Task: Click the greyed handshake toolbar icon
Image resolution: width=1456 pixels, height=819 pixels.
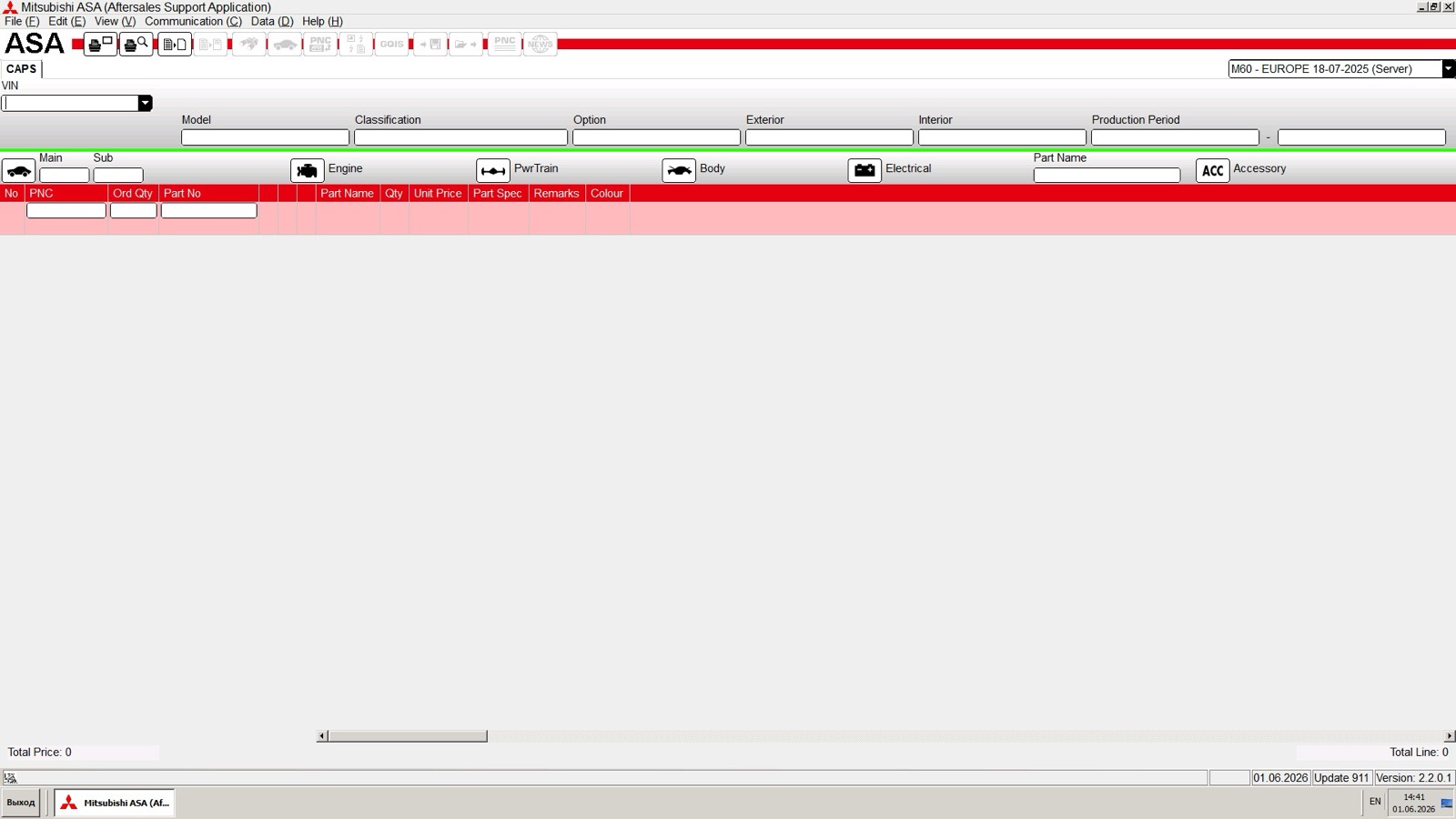Action: click(x=249, y=44)
